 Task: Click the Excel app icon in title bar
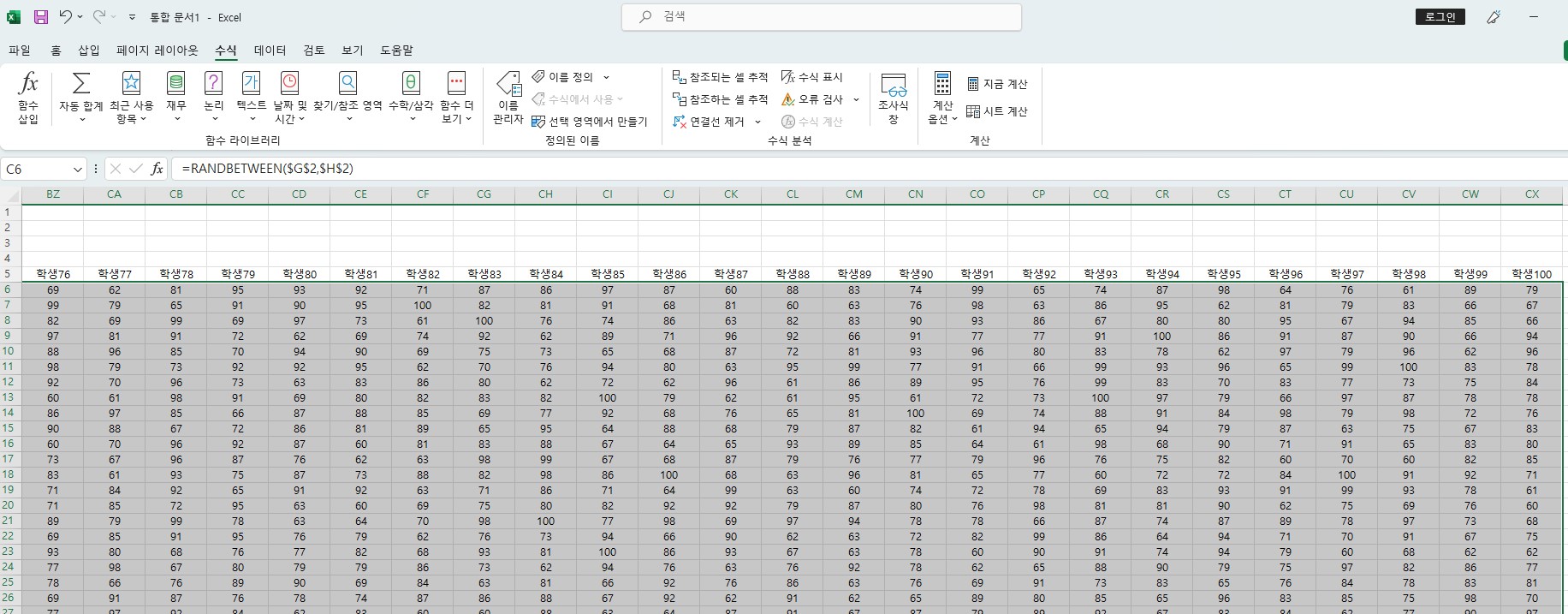[14, 16]
